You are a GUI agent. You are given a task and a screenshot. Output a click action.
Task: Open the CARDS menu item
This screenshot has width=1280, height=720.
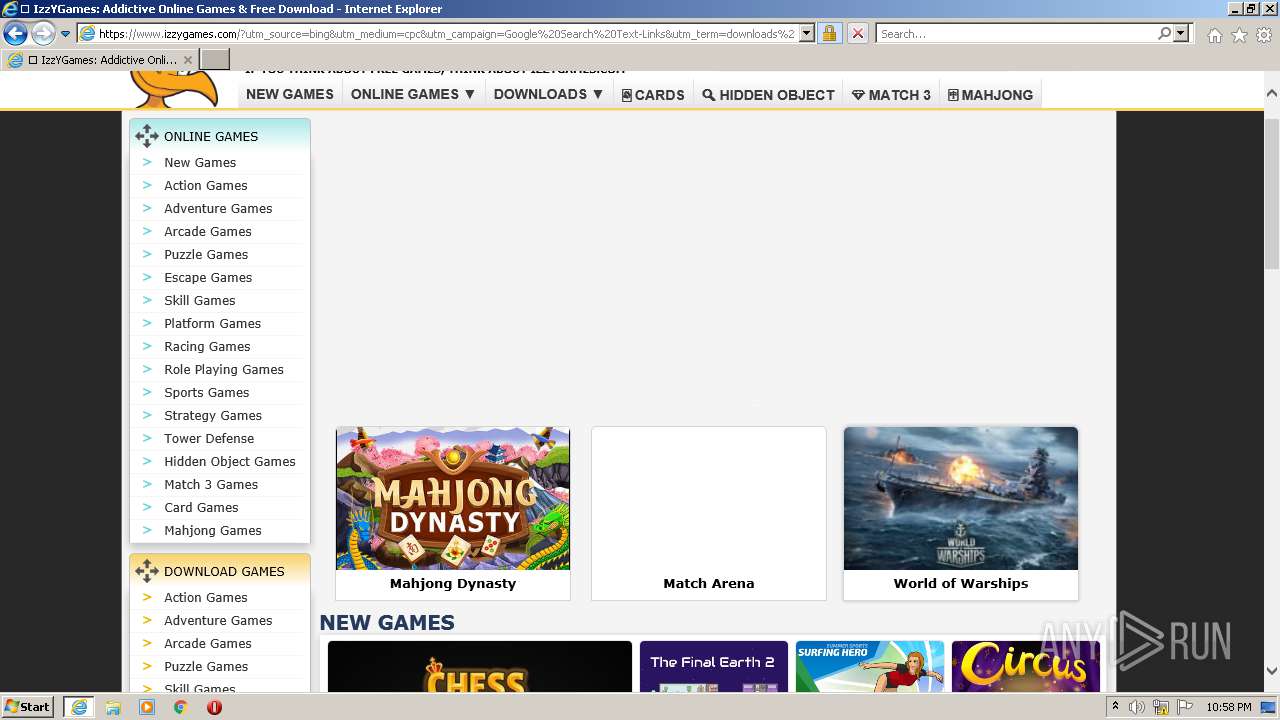(x=653, y=95)
